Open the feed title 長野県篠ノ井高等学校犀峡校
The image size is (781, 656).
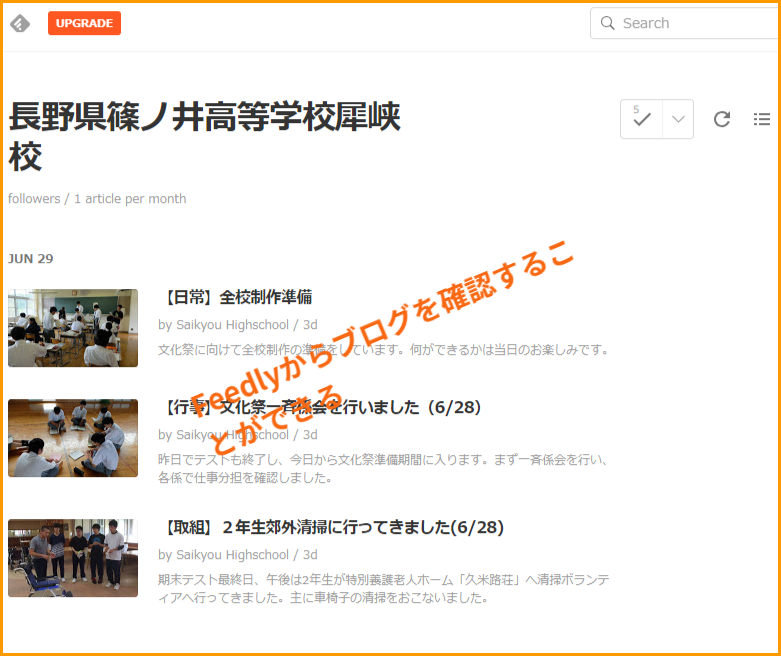(x=204, y=136)
